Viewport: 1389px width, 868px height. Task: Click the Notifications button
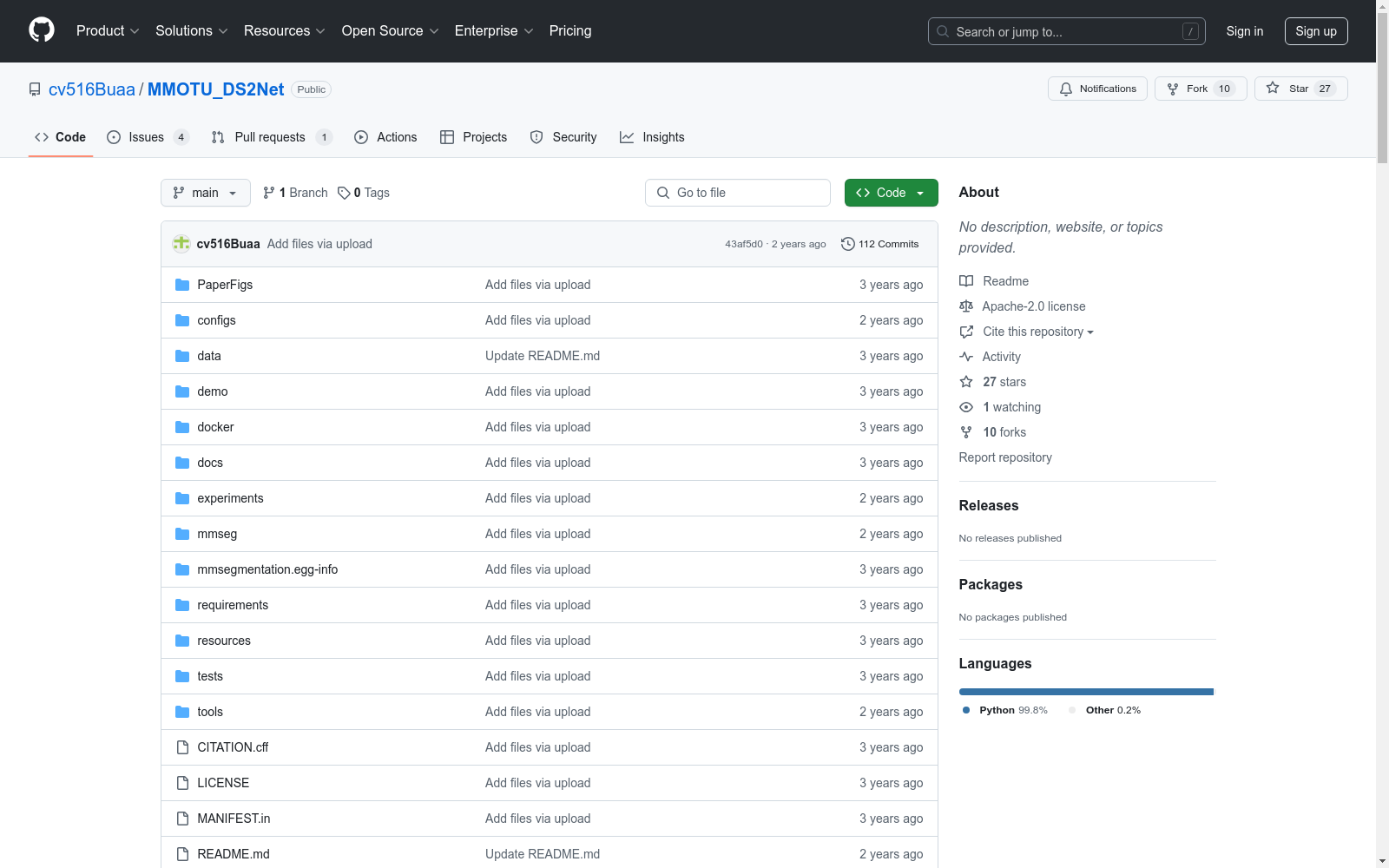coord(1098,89)
